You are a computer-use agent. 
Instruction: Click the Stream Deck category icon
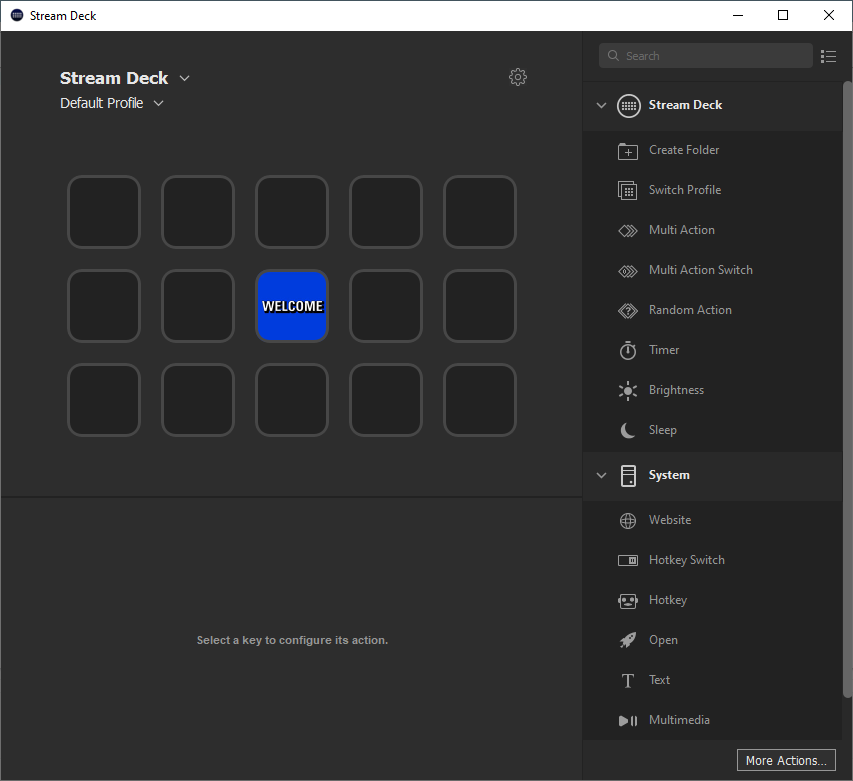(x=629, y=106)
